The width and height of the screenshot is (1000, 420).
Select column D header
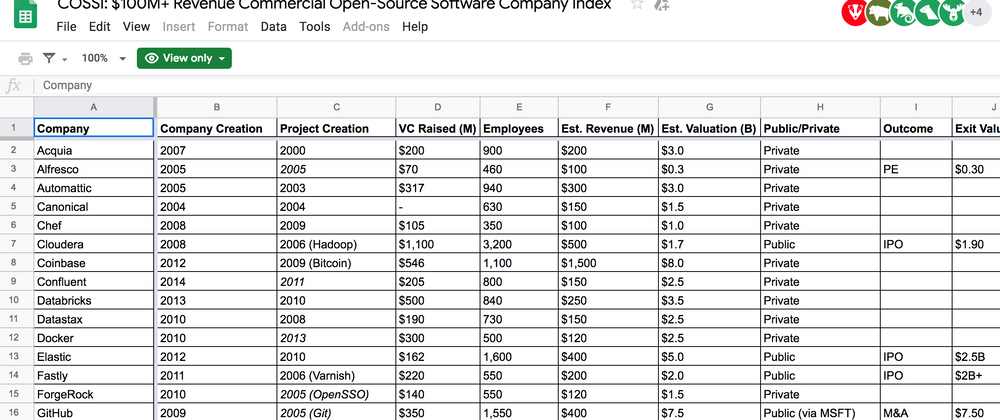438,107
